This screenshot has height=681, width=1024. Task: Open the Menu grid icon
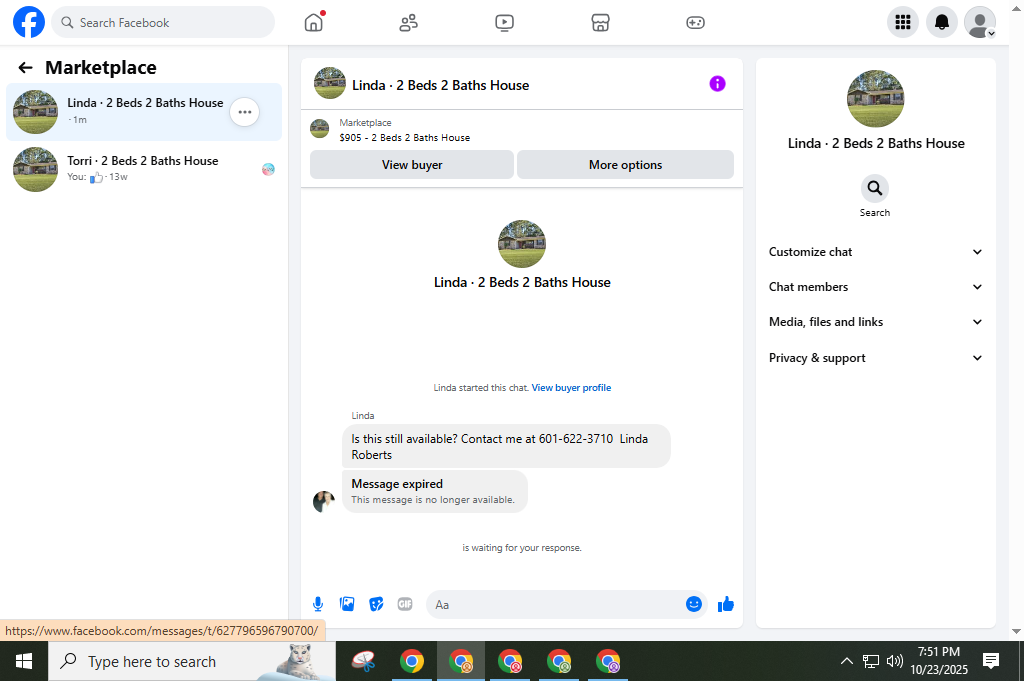point(903,22)
